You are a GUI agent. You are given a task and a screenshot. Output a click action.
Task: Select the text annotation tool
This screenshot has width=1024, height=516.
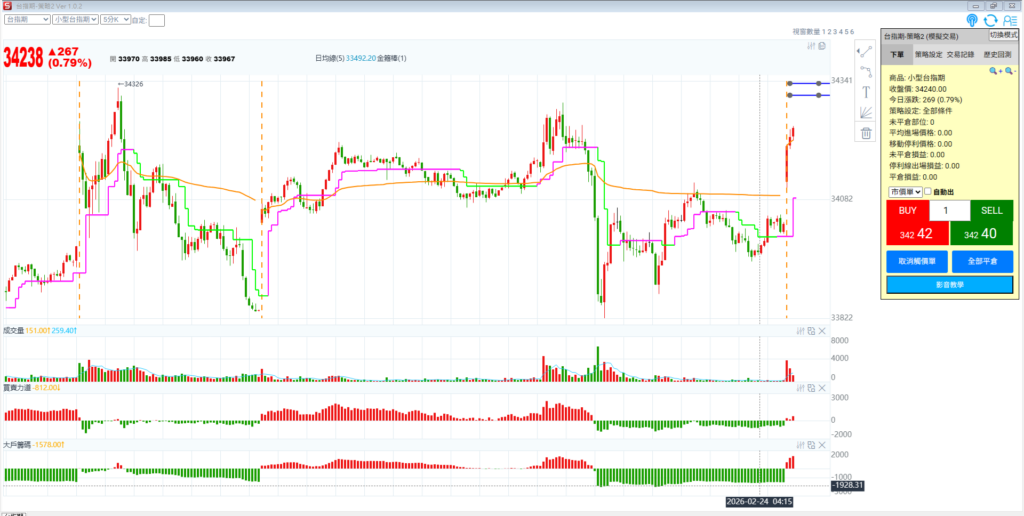[x=866, y=92]
